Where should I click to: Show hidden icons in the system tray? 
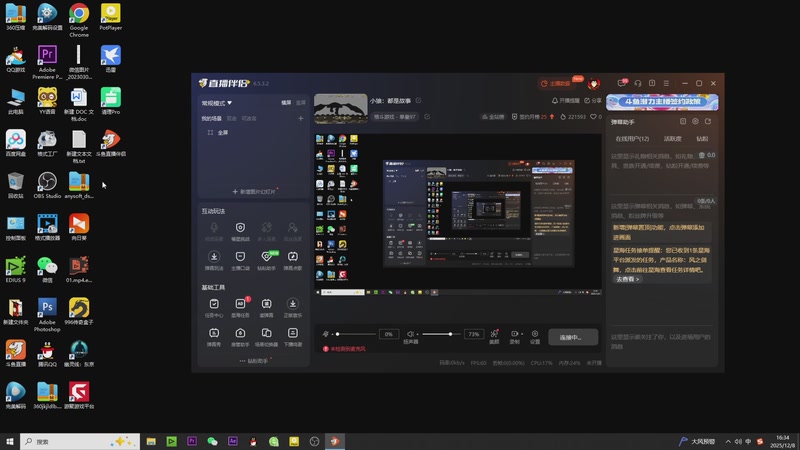[x=728, y=441]
